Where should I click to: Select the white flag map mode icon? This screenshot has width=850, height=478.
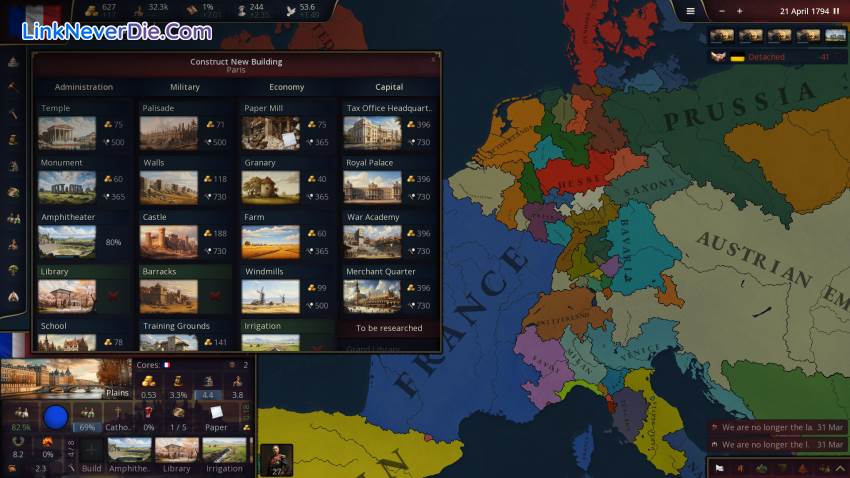tap(720, 467)
